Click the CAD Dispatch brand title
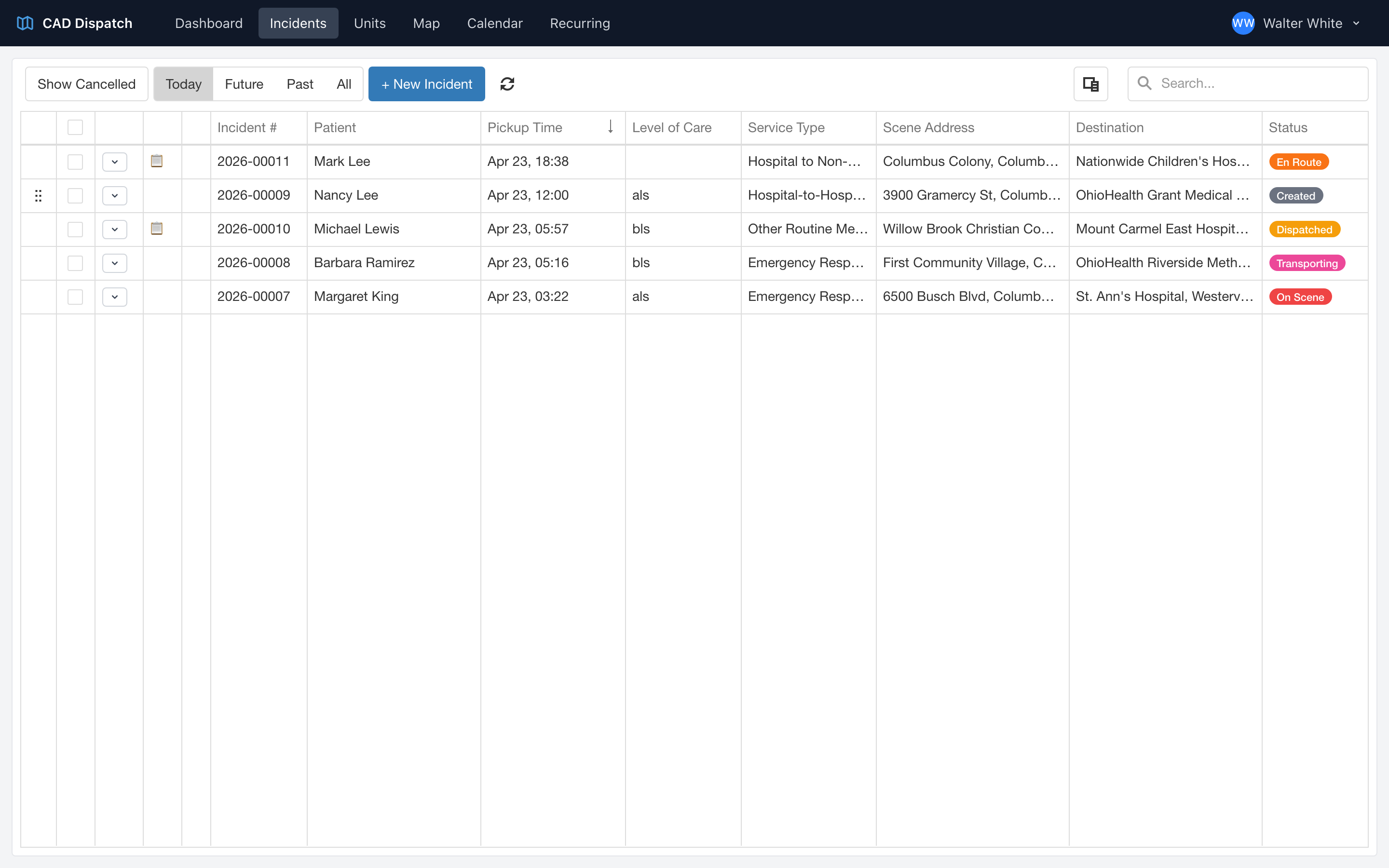The image size is (1389, 868). 87,23
